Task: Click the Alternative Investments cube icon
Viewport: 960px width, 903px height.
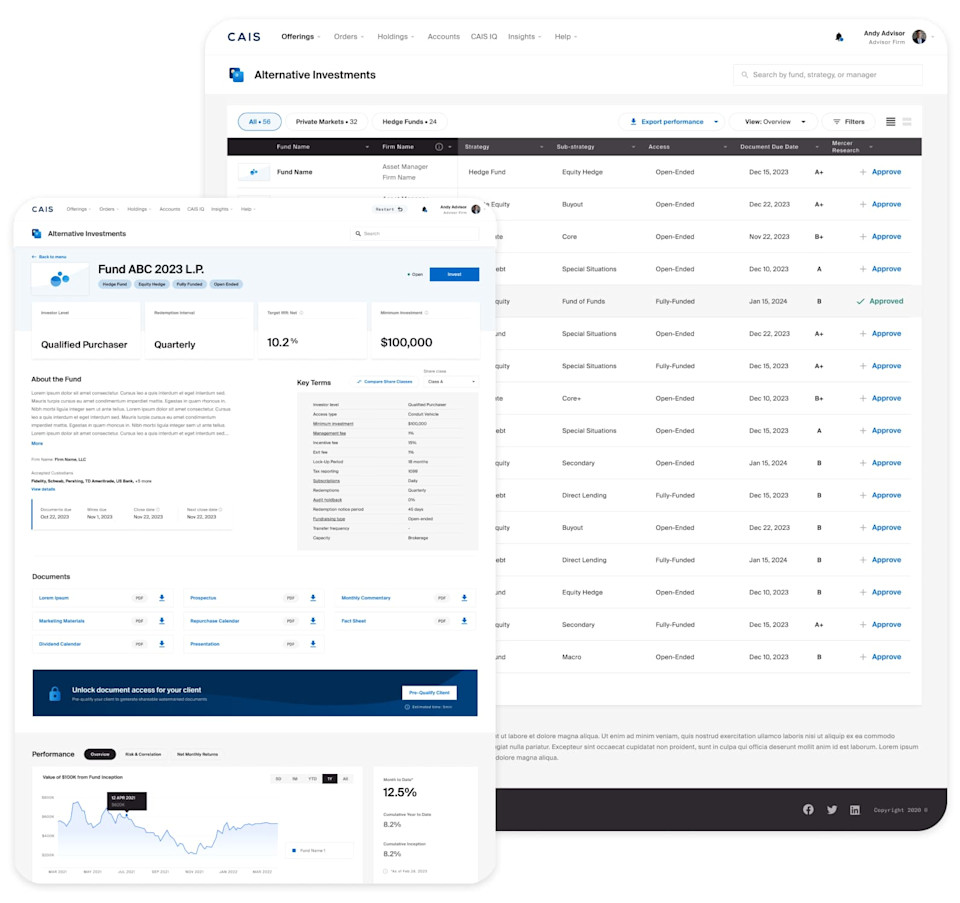Action: point(235,74)
